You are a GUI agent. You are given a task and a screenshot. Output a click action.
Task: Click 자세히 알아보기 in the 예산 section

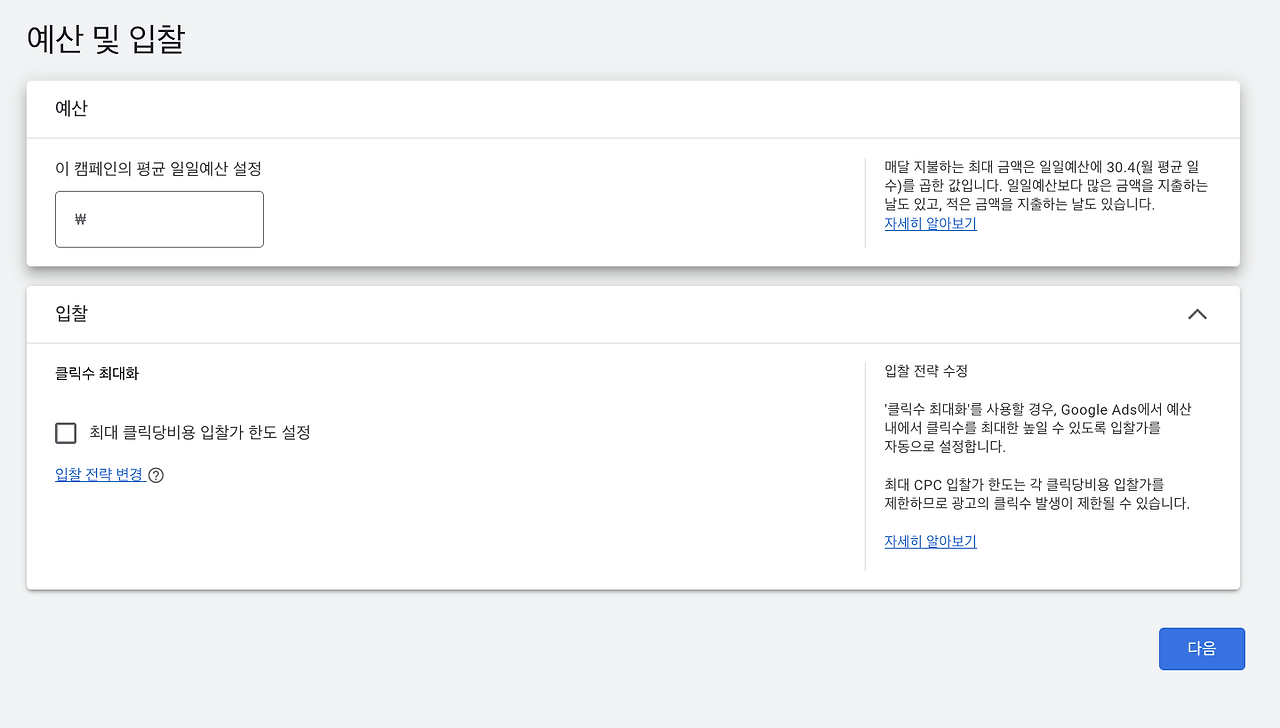(x=929, y=223)
